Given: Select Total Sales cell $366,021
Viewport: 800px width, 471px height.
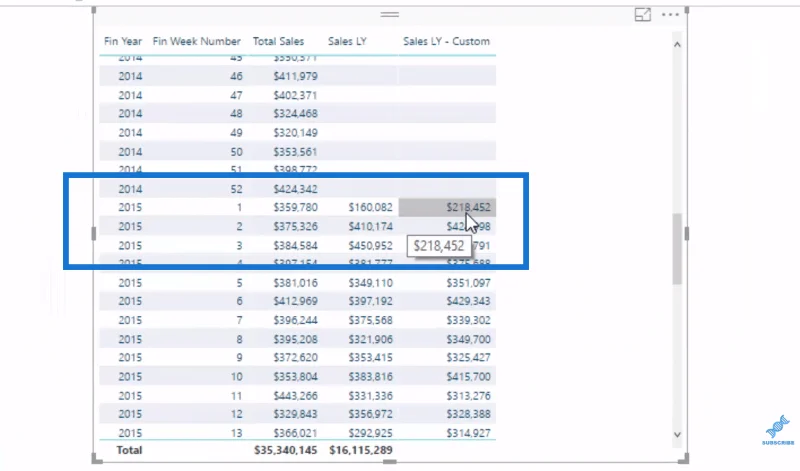Looking at the screenshot, I should coord(295,433).
